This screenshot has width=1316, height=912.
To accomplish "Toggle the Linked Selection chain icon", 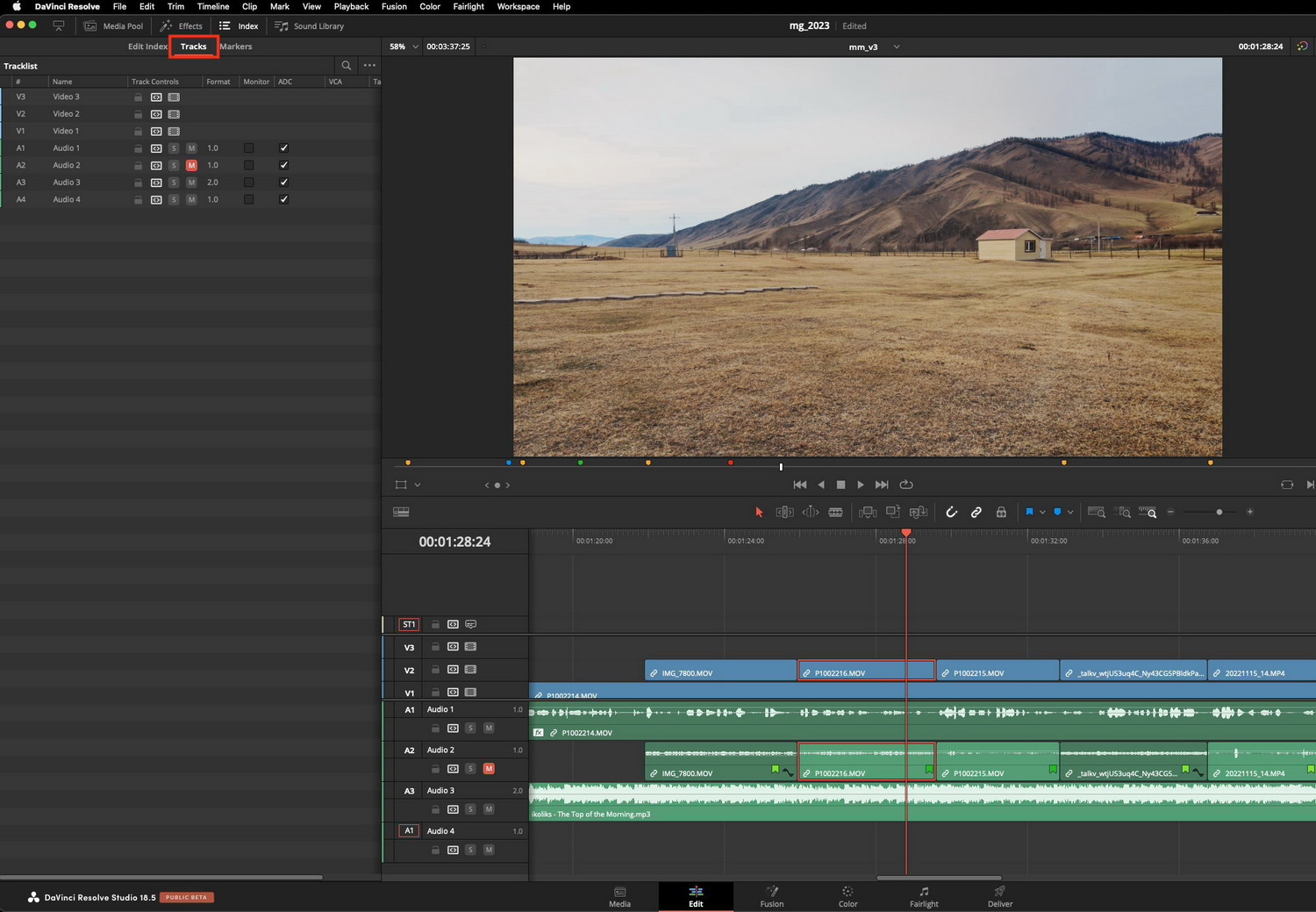I will [976, 512].
